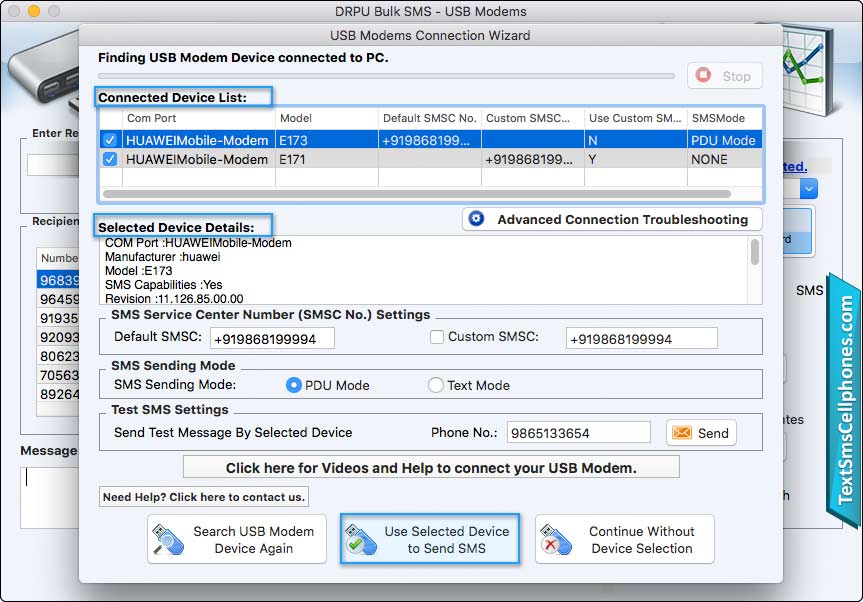Click the TextSmsCellphones.com side banner
Image resolution: width=863 pixels, height=602 pixels.
[x=845, y=401]
